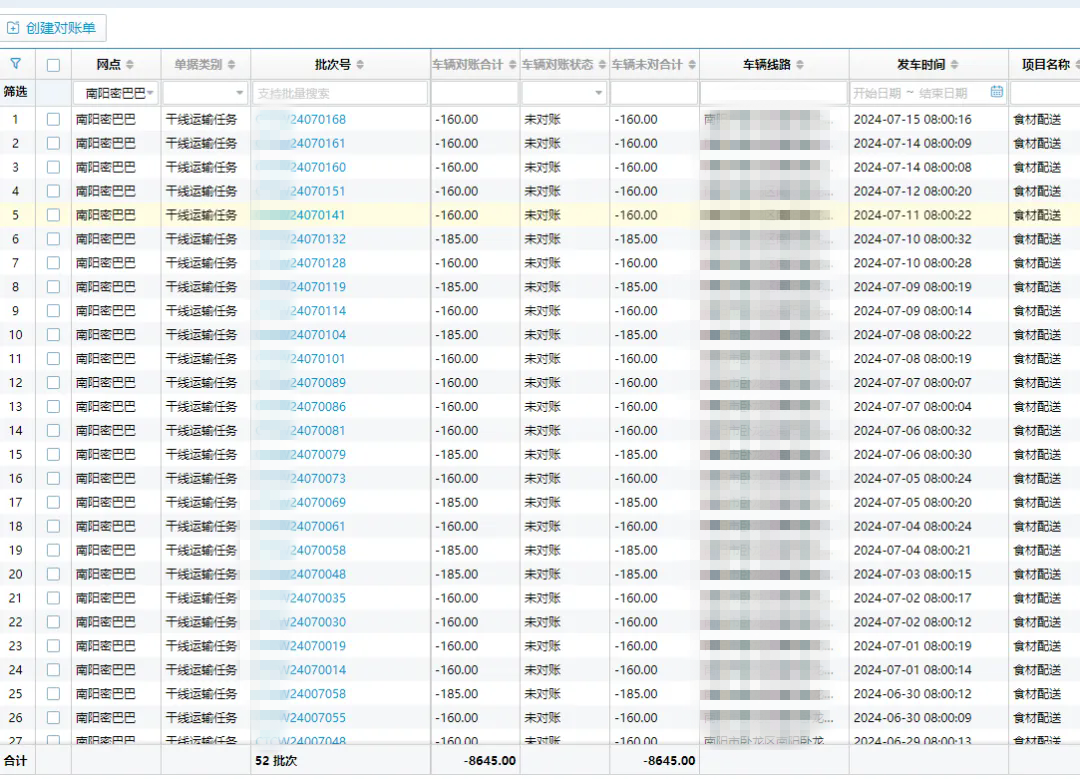
Task: Check the checkbox for row 5
Action: pyautogui.click(x=53, y=215)
